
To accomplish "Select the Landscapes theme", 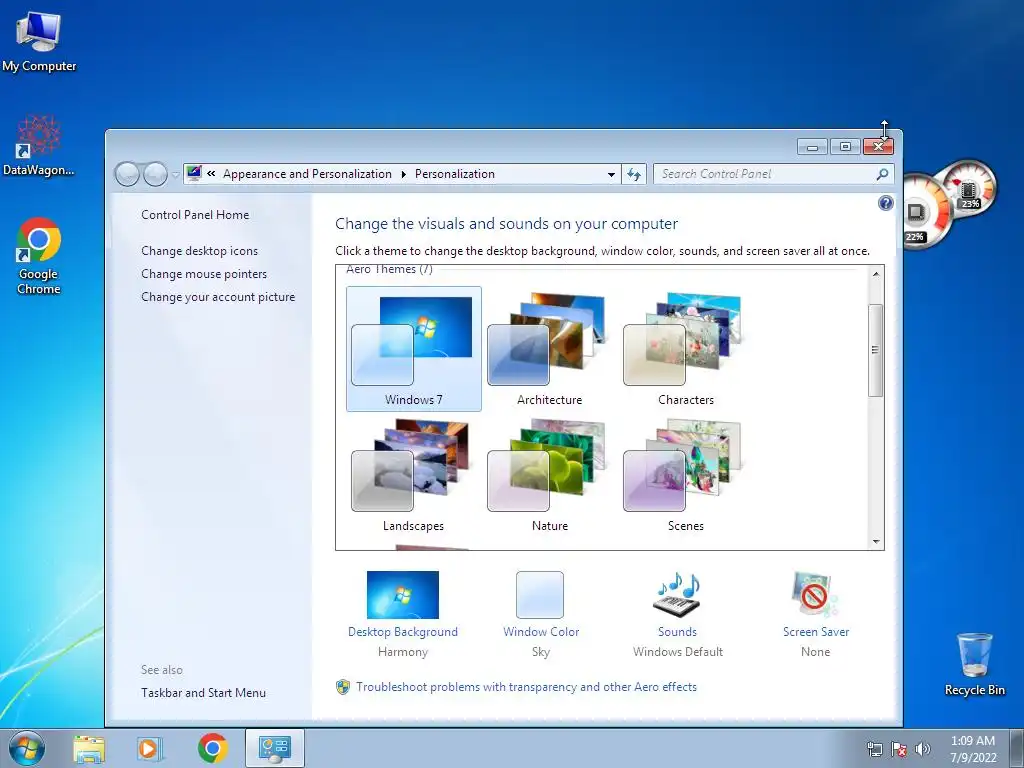I will pyautogui.click(x=413, y=477).
